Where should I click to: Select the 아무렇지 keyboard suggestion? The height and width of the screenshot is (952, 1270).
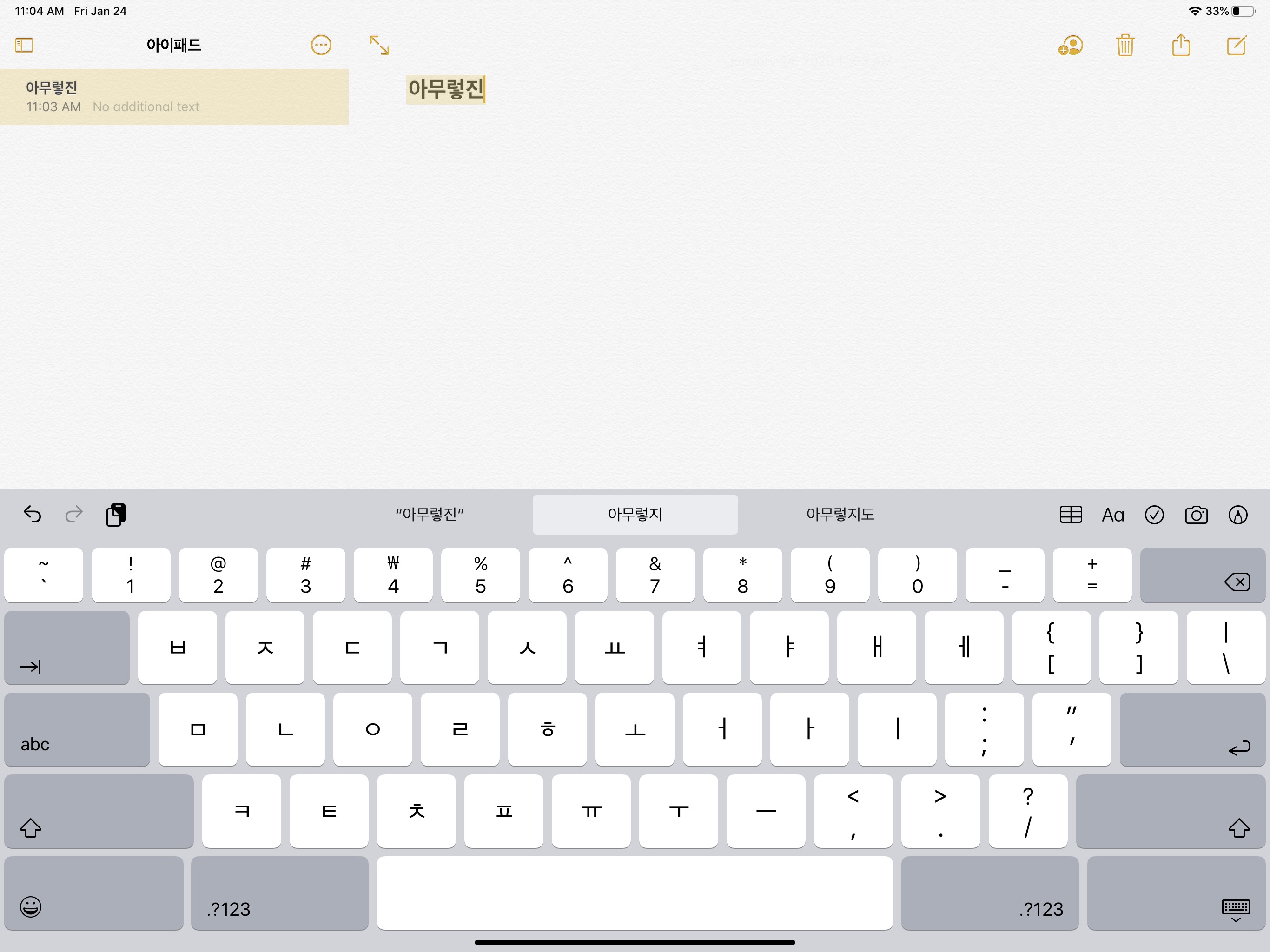click(x=635, y=514)
